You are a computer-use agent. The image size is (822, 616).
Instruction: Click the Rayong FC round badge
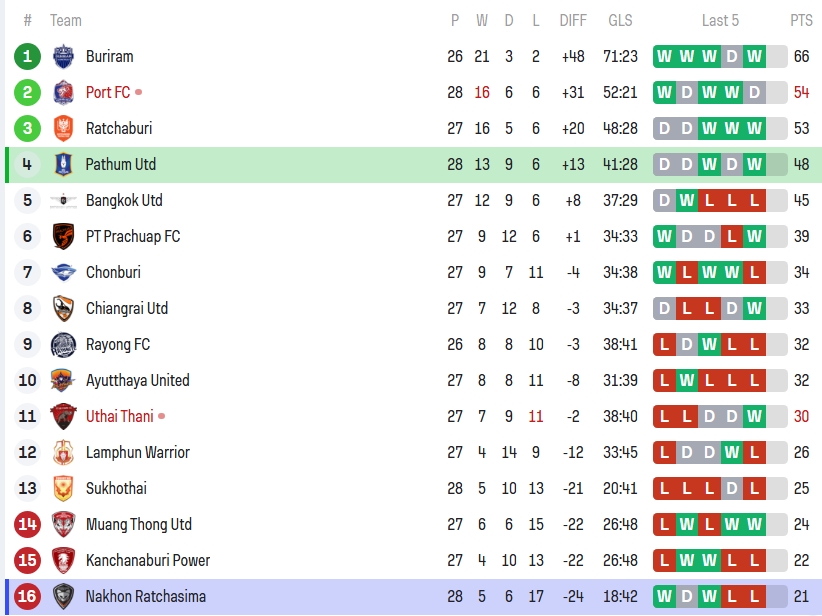pos(63,345)
